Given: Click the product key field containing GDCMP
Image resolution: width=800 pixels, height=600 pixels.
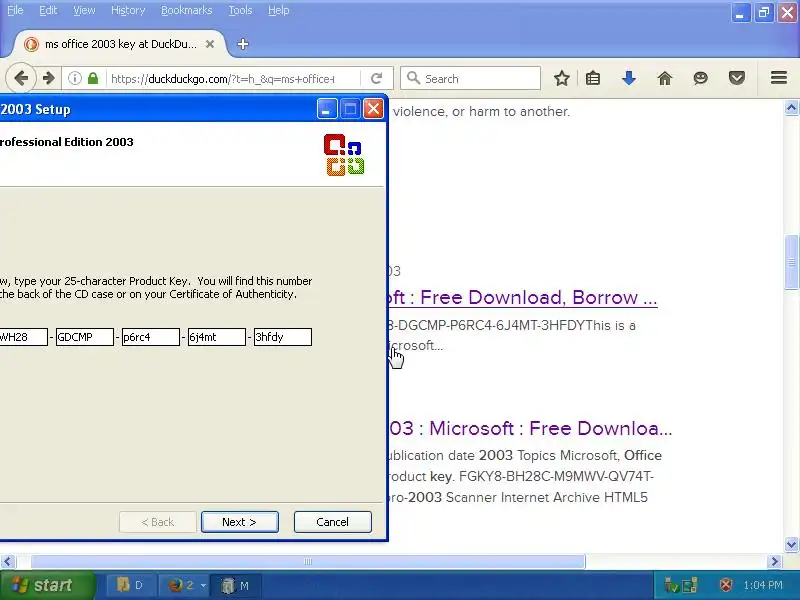Looking at the screenshot, I should click(x=85, y=337).
